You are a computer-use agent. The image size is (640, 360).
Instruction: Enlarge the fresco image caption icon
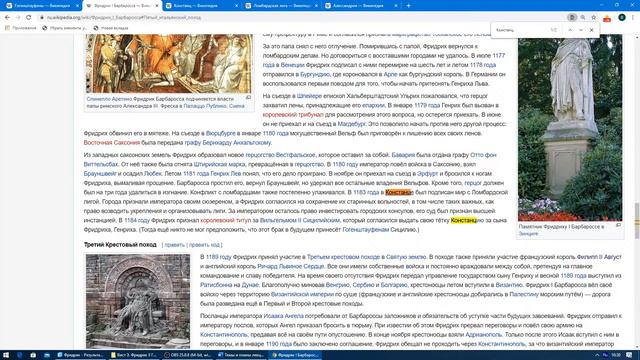pos(248,98)
